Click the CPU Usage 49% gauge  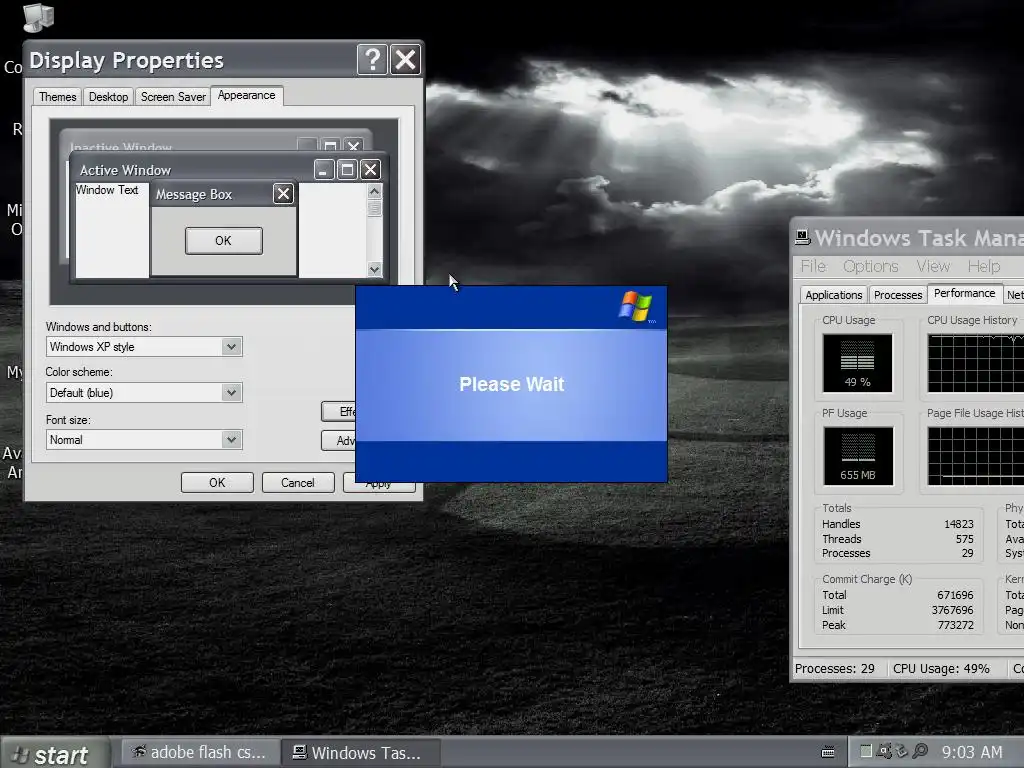[x=857, y=363]
